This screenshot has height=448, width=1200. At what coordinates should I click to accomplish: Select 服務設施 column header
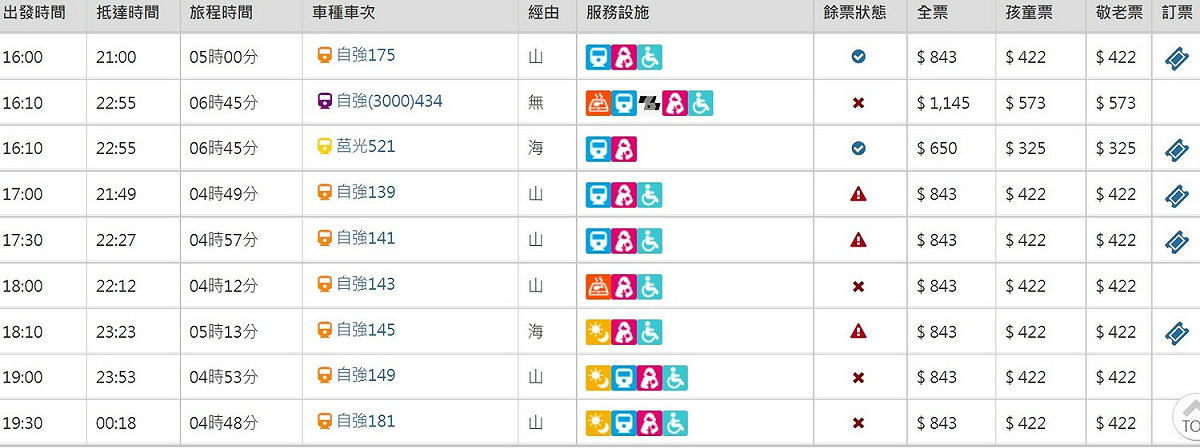point(618,14)
